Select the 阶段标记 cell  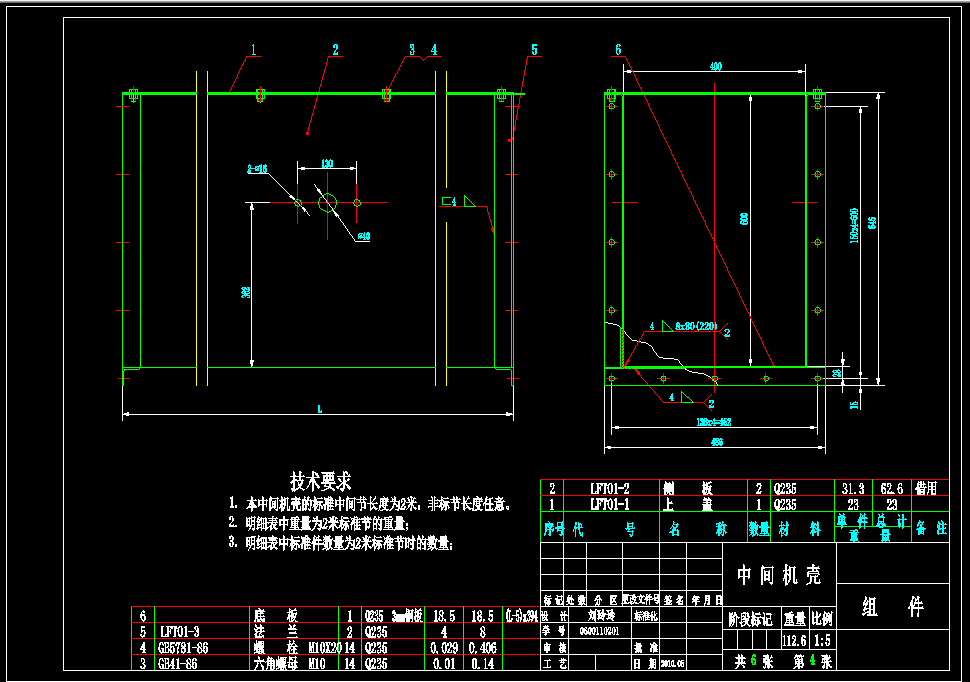point(750,619)
